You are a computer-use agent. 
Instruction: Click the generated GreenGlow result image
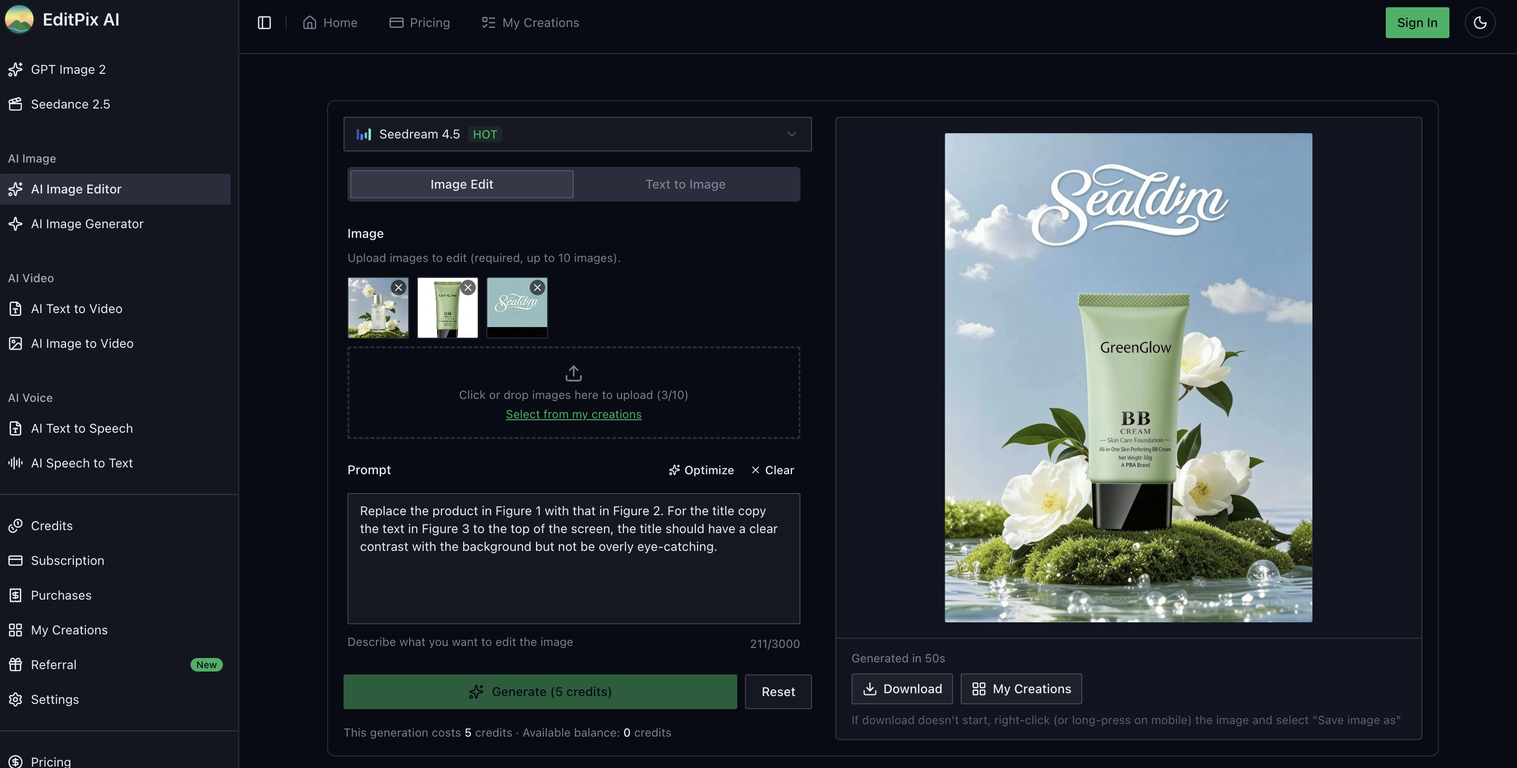pyautogui.click(x=1128, y=377)
